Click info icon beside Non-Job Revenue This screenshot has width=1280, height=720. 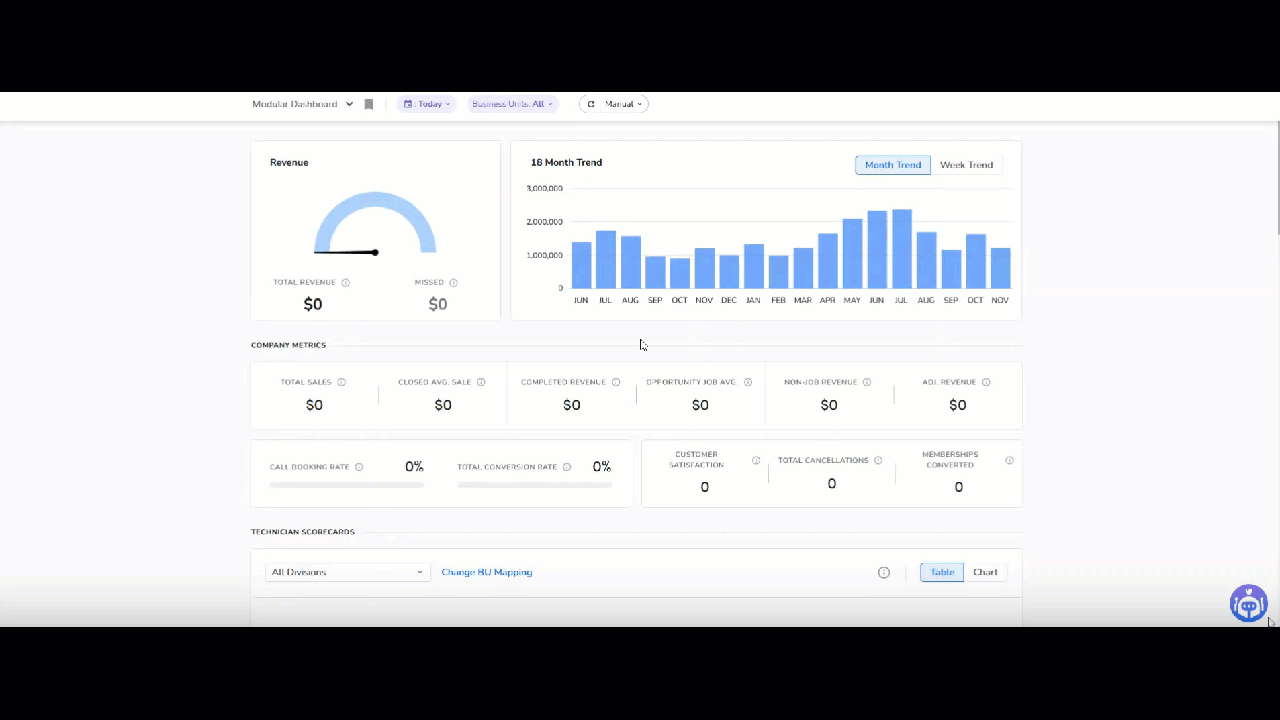(867, 382)
